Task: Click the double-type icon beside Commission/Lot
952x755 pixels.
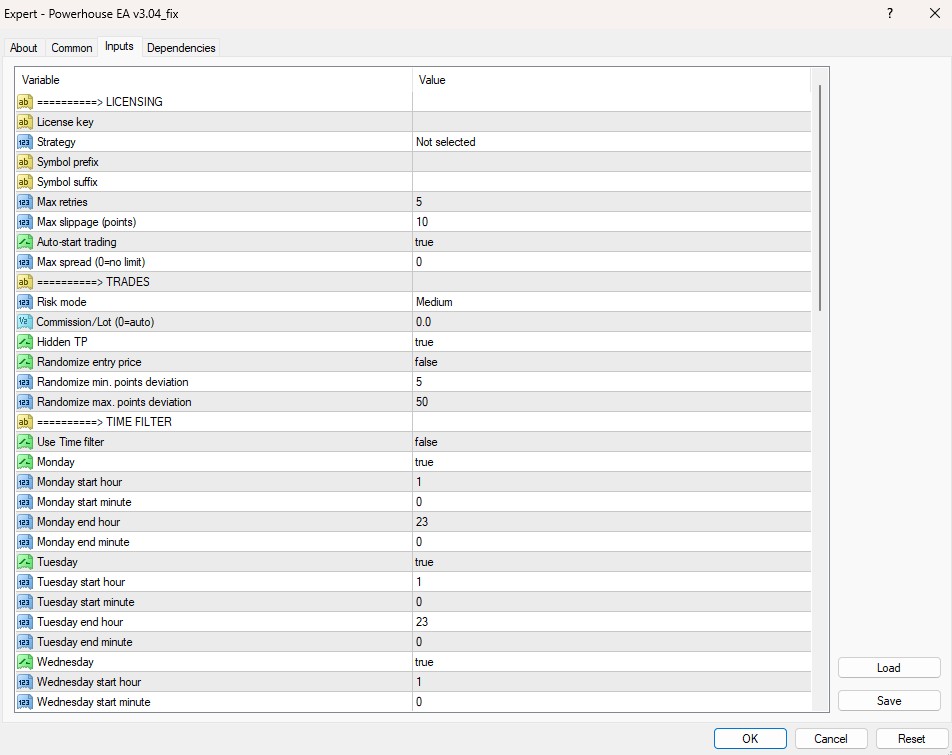Action: click(x=24, y=322)
